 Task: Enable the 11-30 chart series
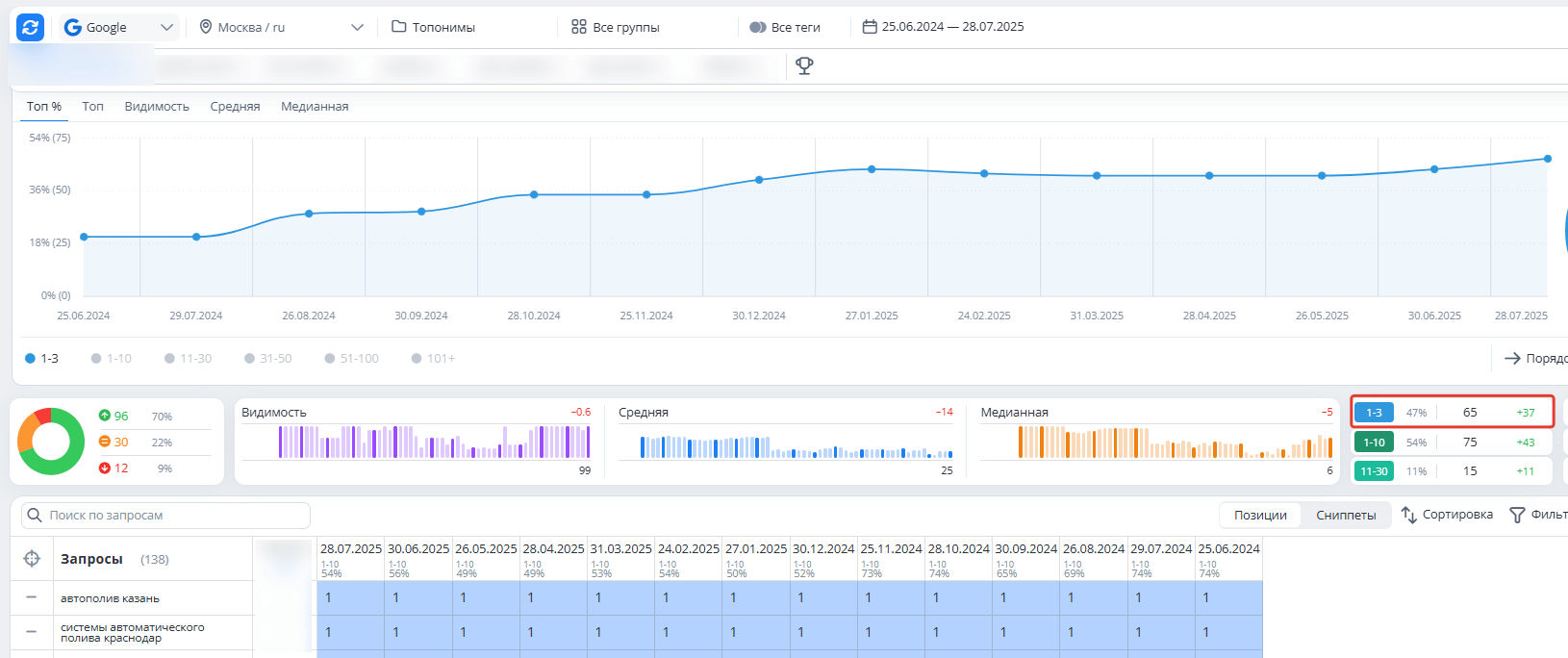point(188,359)
